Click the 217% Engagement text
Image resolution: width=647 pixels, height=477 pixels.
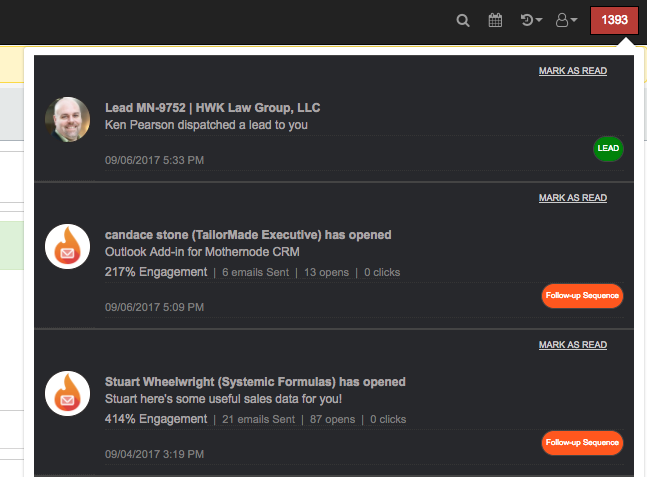(x=156, y=272)
